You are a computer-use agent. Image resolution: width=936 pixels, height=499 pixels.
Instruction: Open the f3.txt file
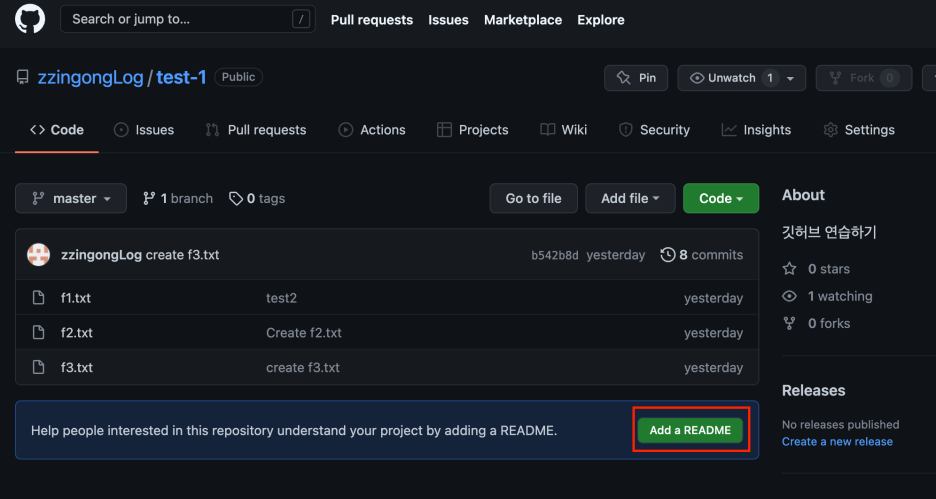tap(76, 367)
